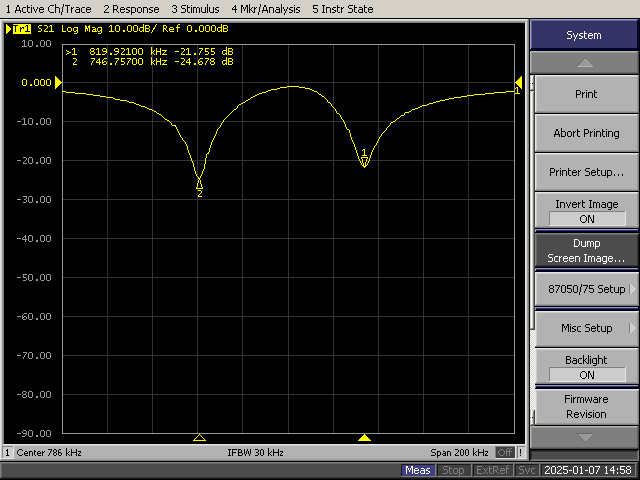This screenshot has width=640, height=480.
Task: Click the Stop status indicator
Action: (x=453, y=470)
